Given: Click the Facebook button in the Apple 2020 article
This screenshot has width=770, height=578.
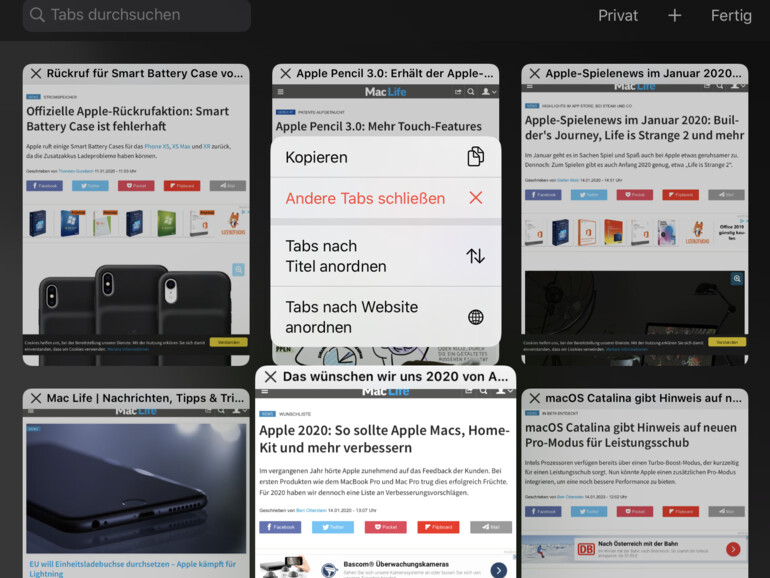Looking at the screenshot, I should pyautogui.click(x=280, y=527).
